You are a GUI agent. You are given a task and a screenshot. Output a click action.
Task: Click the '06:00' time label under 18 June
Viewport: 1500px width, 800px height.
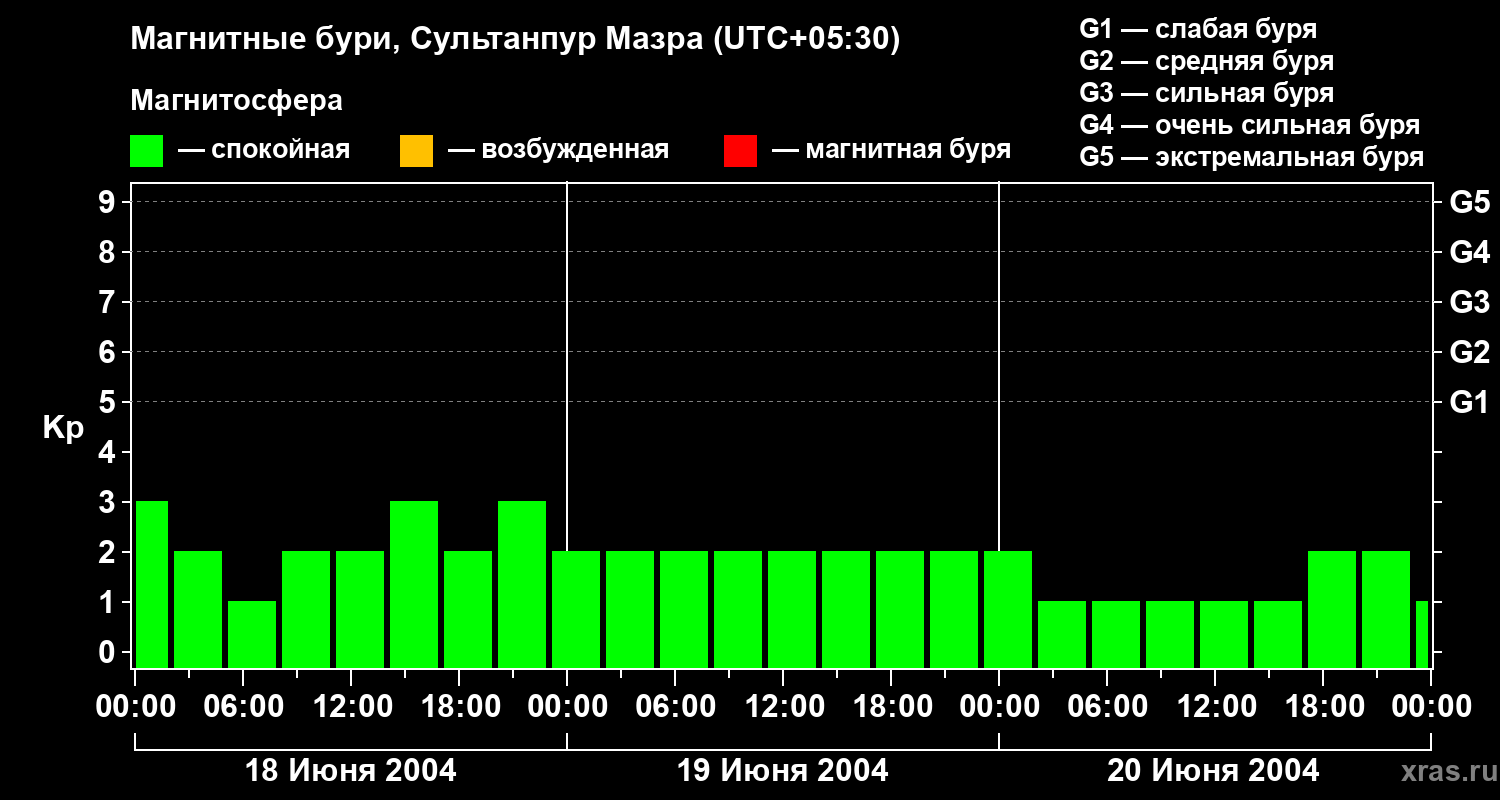[x=243, y=707]
